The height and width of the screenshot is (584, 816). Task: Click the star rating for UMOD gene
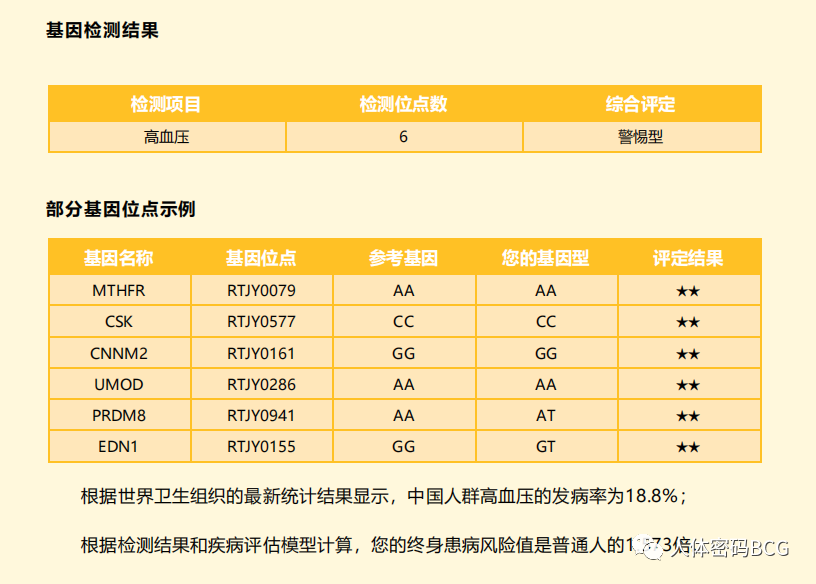pos(690,383)
